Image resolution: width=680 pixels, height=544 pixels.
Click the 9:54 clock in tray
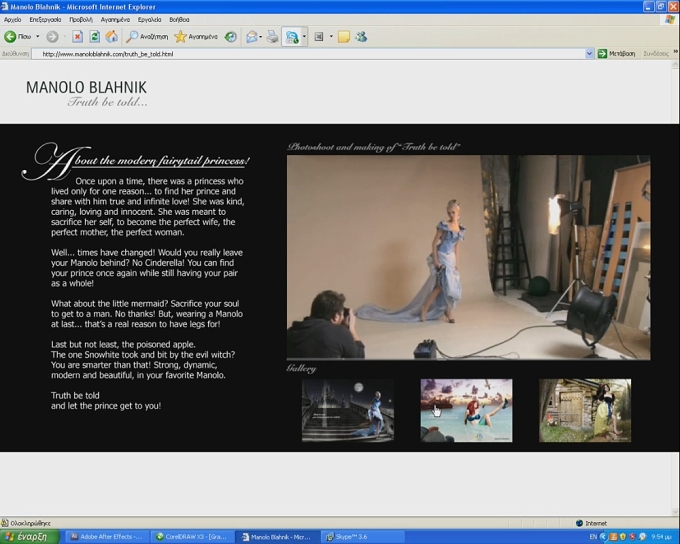click(x=662, y=537)
